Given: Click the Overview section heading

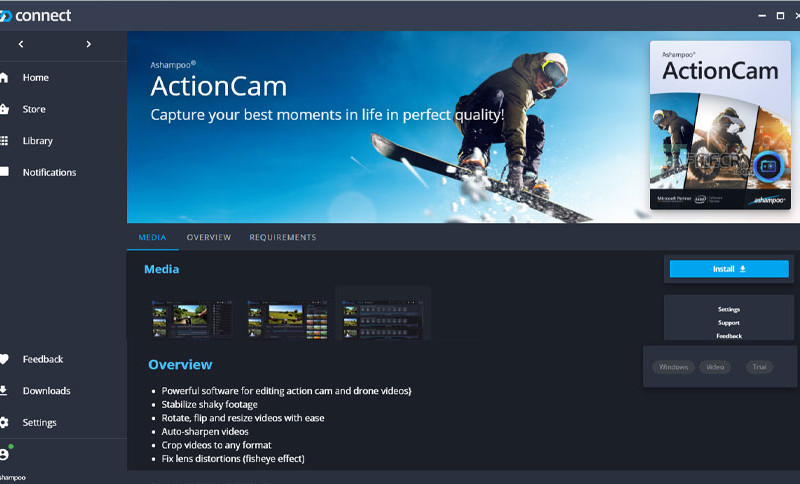Looking at the screenshot, I should (x=180, y=365).
